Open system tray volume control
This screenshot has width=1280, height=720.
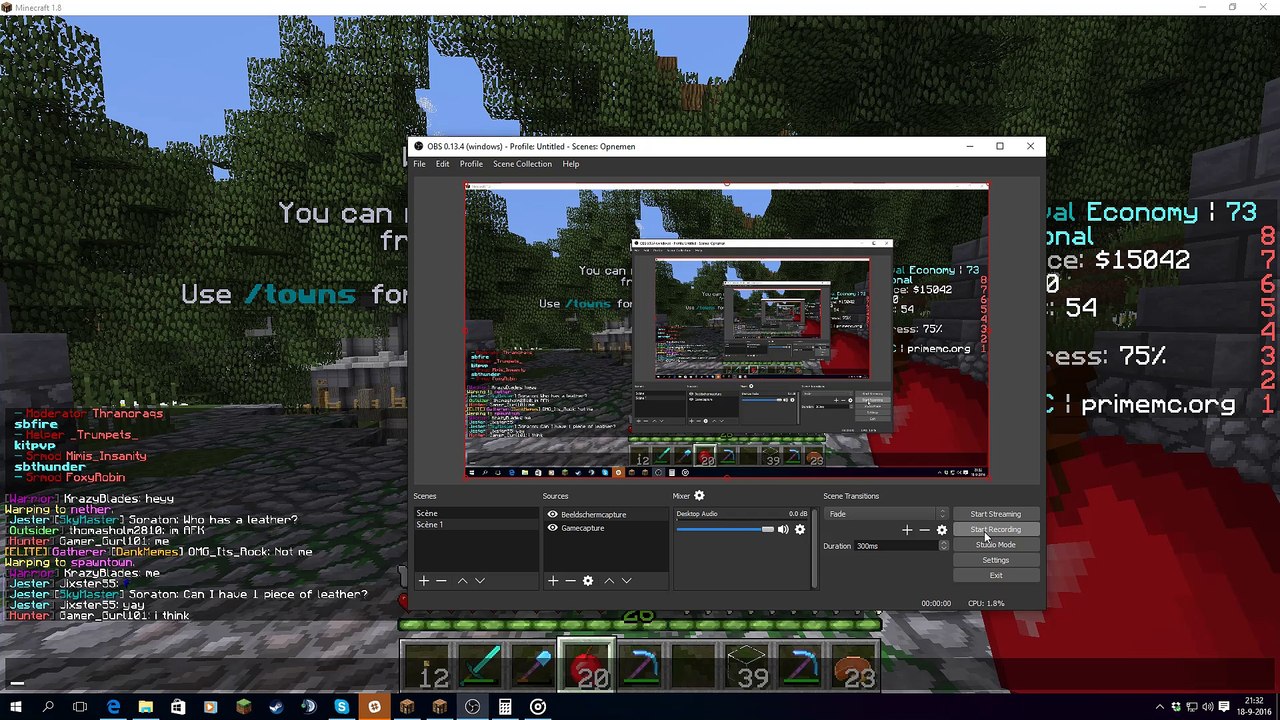pyautogui.click(x=1208, y=708)
